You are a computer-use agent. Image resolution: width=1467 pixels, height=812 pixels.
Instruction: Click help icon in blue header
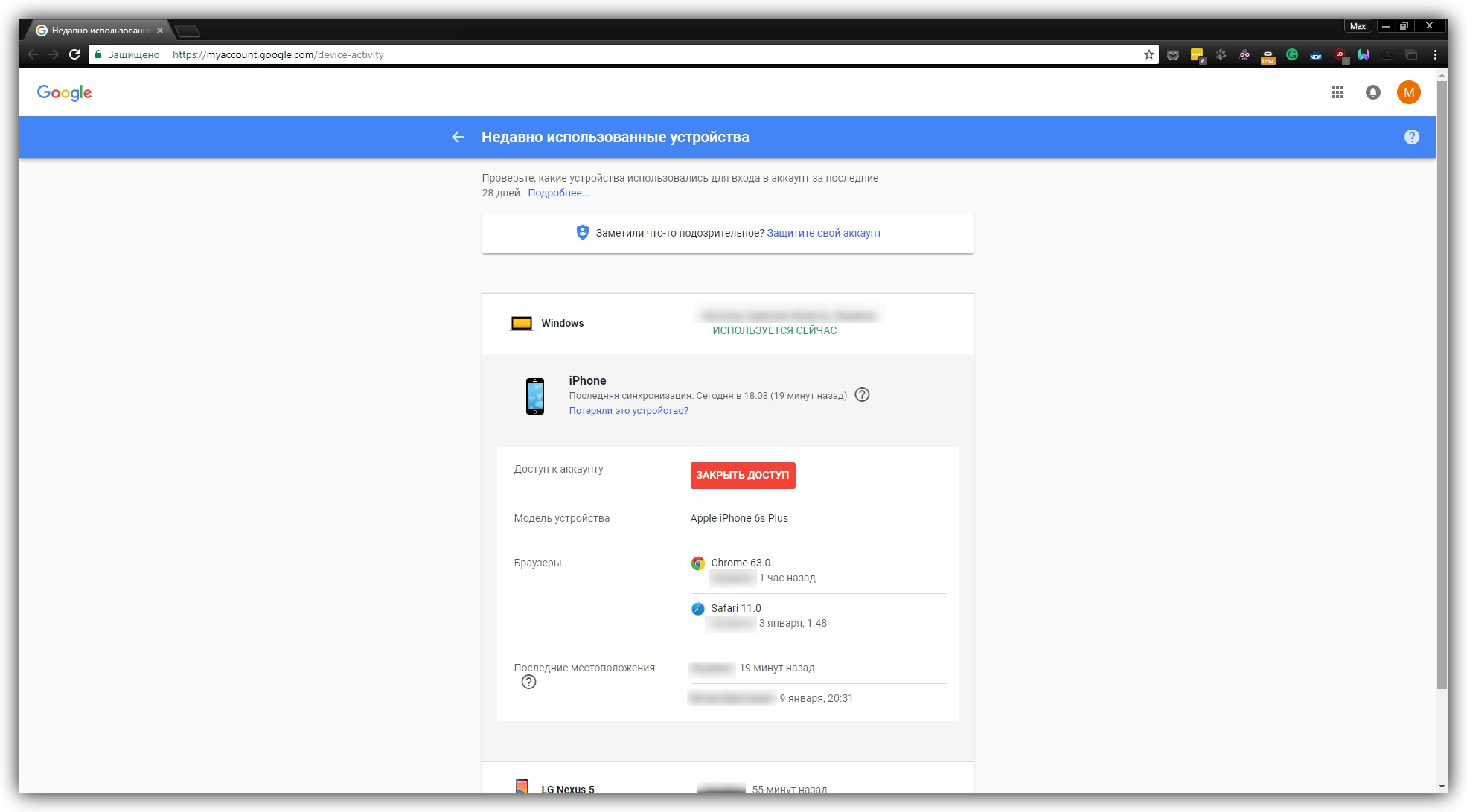point(1411,137)
